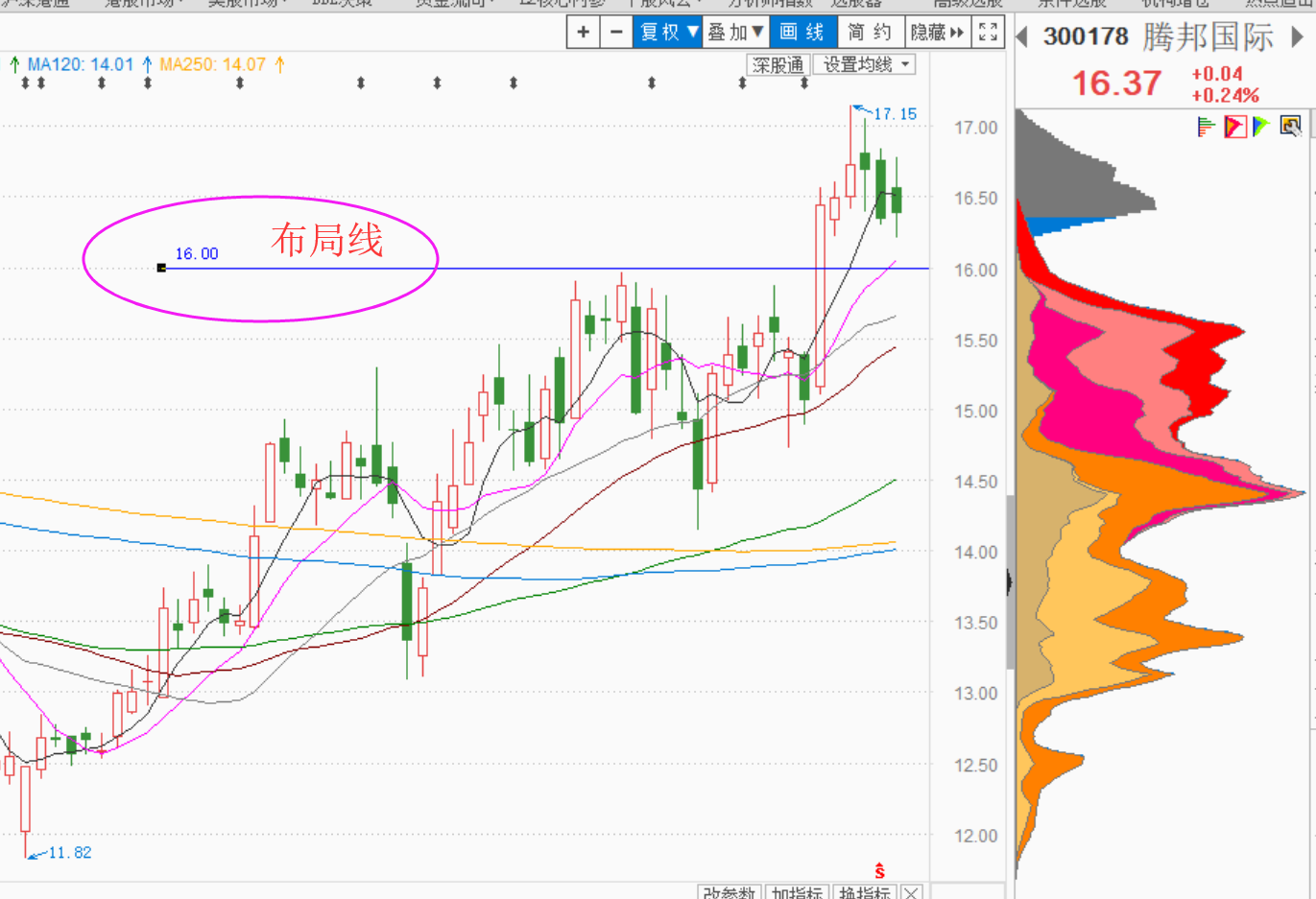This screenshot has width=1316, height=899.
Task: Click the 17.00 price axis label
Action: click(975, 128)
